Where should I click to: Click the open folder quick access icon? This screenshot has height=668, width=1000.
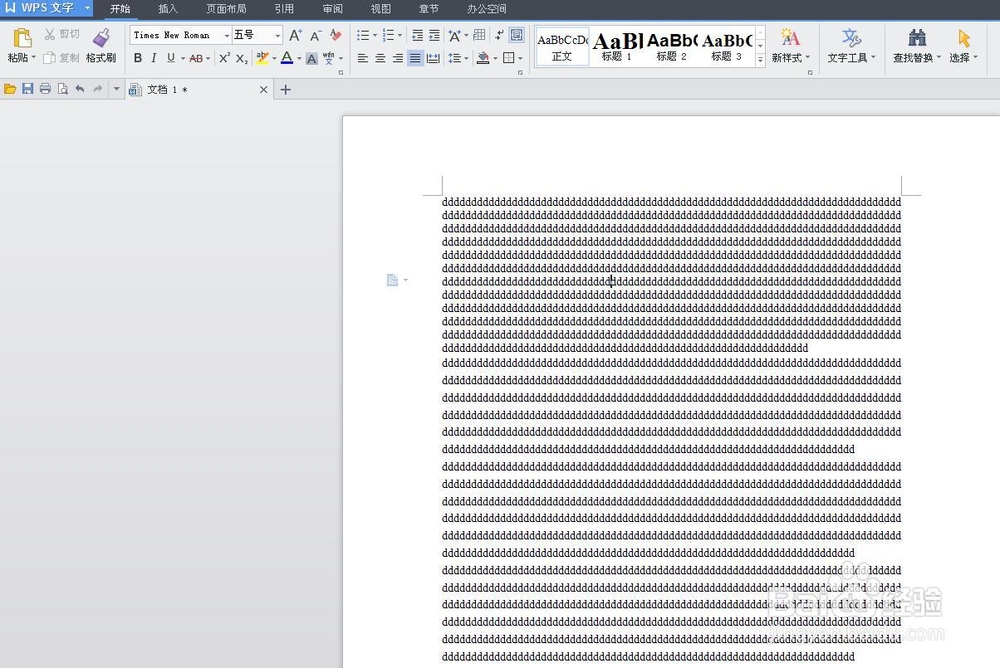pos(10,89)
